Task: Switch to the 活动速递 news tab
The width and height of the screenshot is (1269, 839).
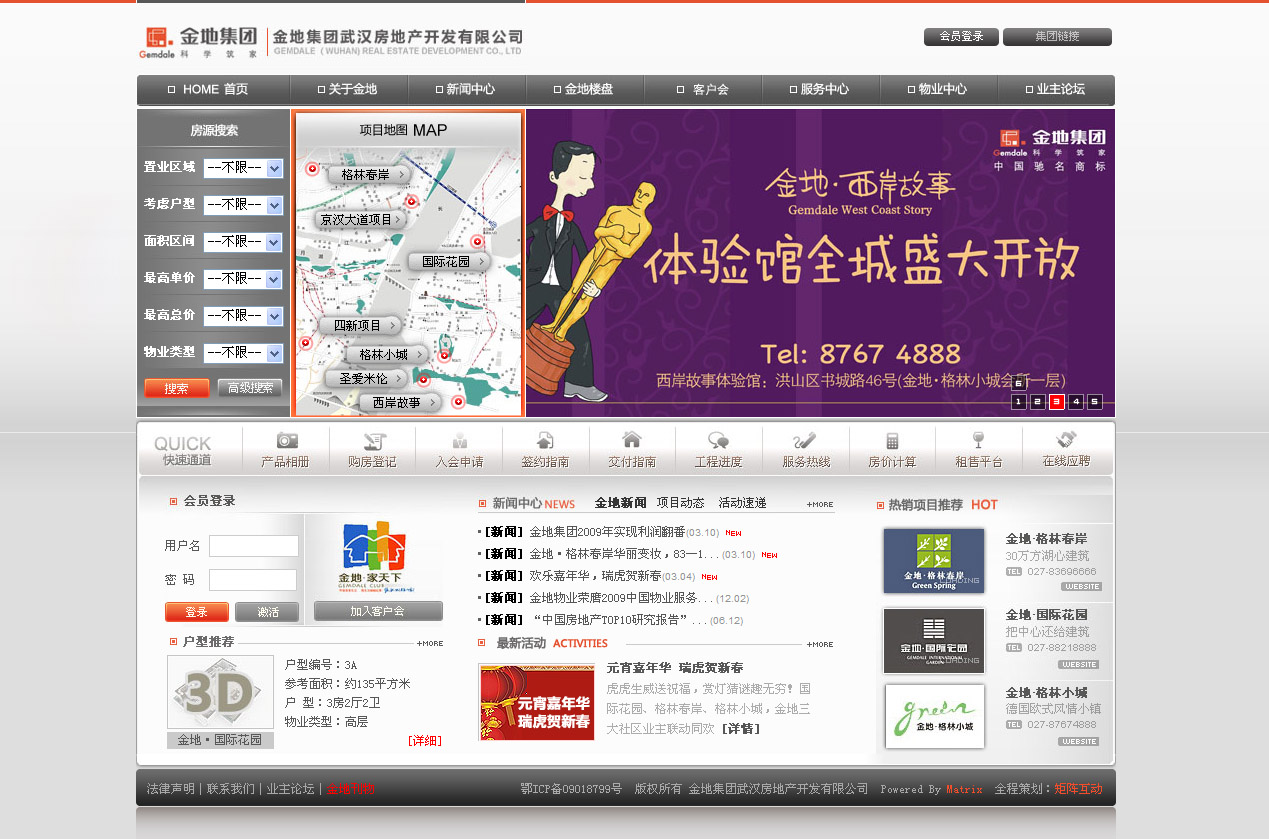Action: click(x=742, y=503)
